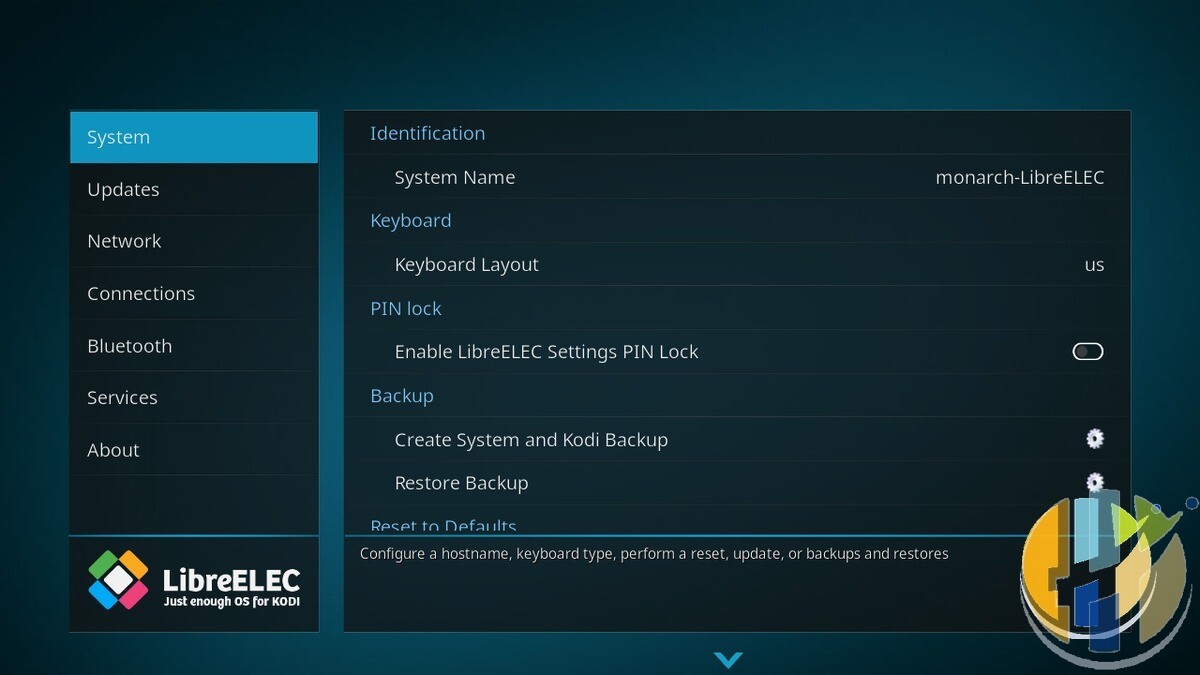This screenshot has height=675, width=1200.
Task: Open the Bluetooth settings category
Action: 194,346
